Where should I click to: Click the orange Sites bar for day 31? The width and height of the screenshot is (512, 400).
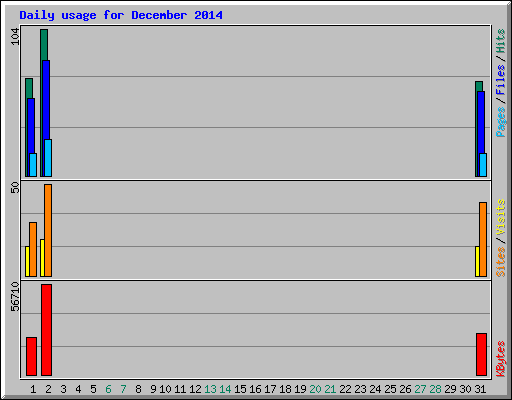click(483, 239)
